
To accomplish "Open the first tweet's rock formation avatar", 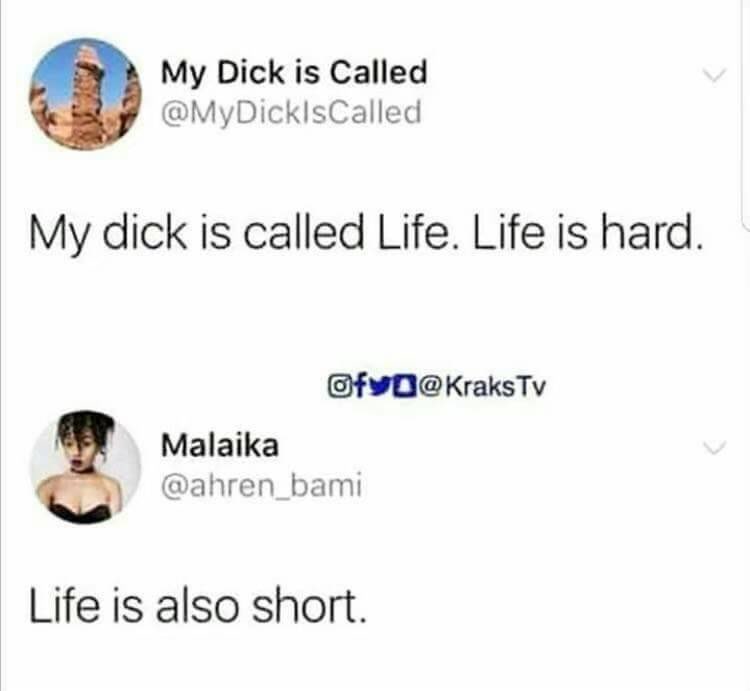I will [x=86, y=94].
